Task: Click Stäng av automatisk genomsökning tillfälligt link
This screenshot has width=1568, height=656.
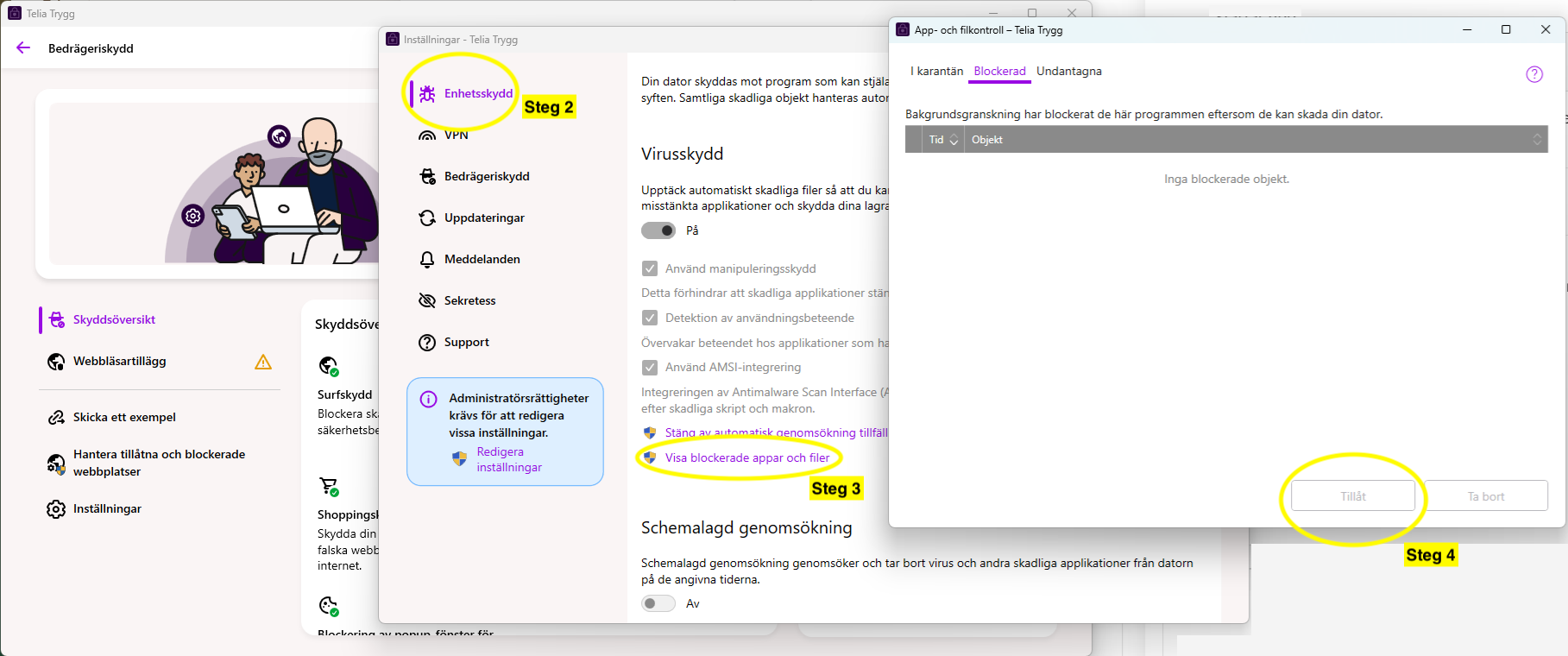Action: 776,432
